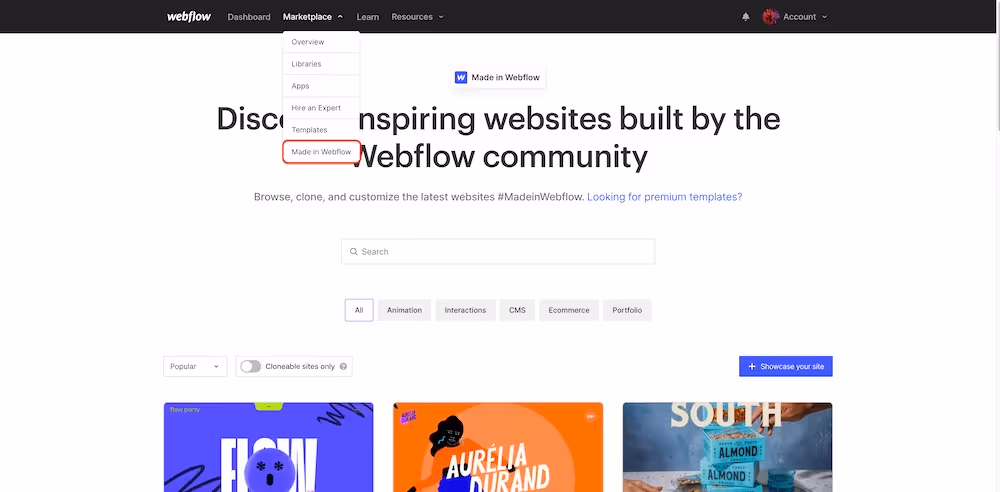Filter by Portfolio
Screen dimensions: 1000x492
pos(627,310)
